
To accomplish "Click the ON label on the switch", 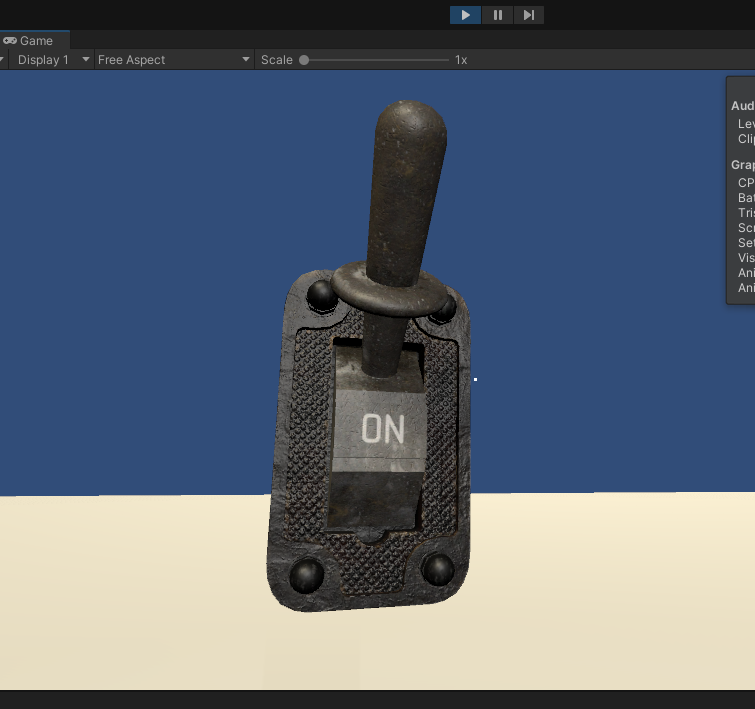I will point(383,430).
